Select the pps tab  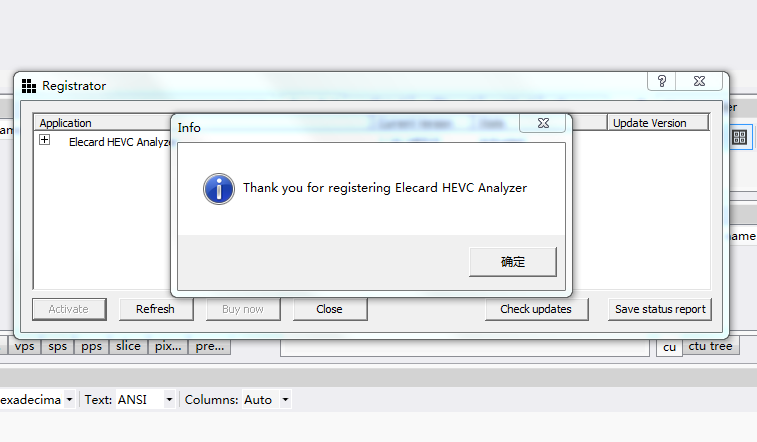tap(91, 346)
